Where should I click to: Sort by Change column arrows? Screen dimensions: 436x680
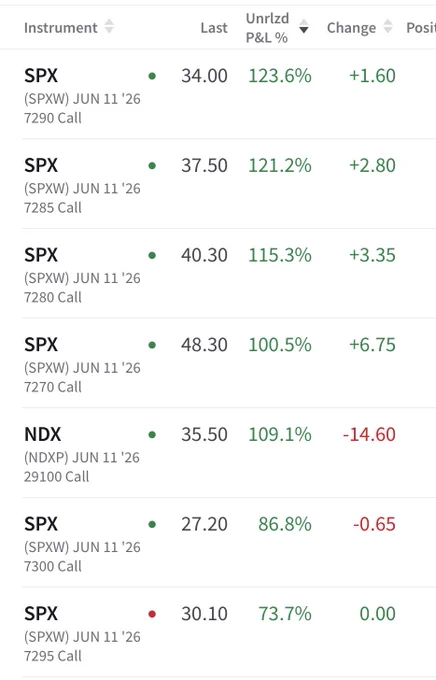pos(388,27)
